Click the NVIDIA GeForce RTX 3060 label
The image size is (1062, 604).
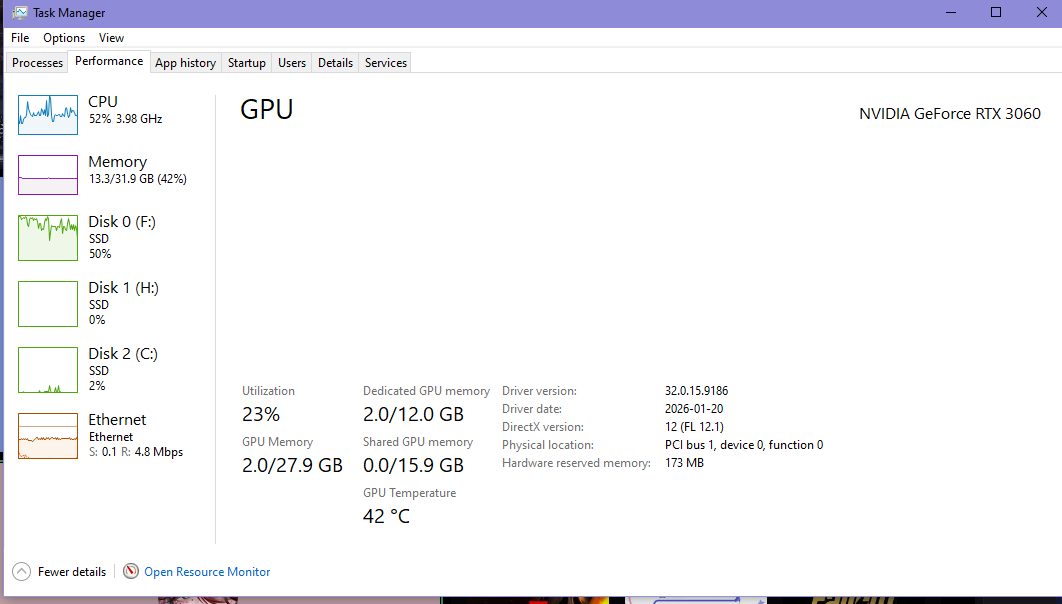pyautogui.click(x=950, y=114)
